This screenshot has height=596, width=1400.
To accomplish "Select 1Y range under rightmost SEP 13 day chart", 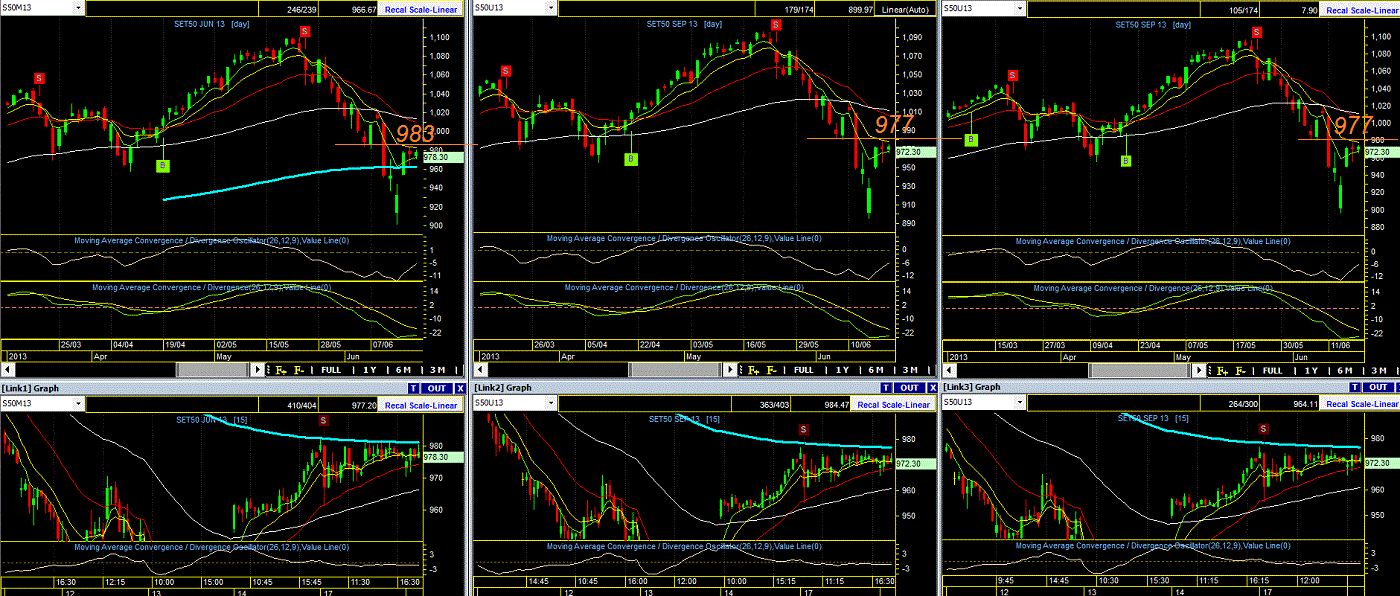I will 1311,370.
